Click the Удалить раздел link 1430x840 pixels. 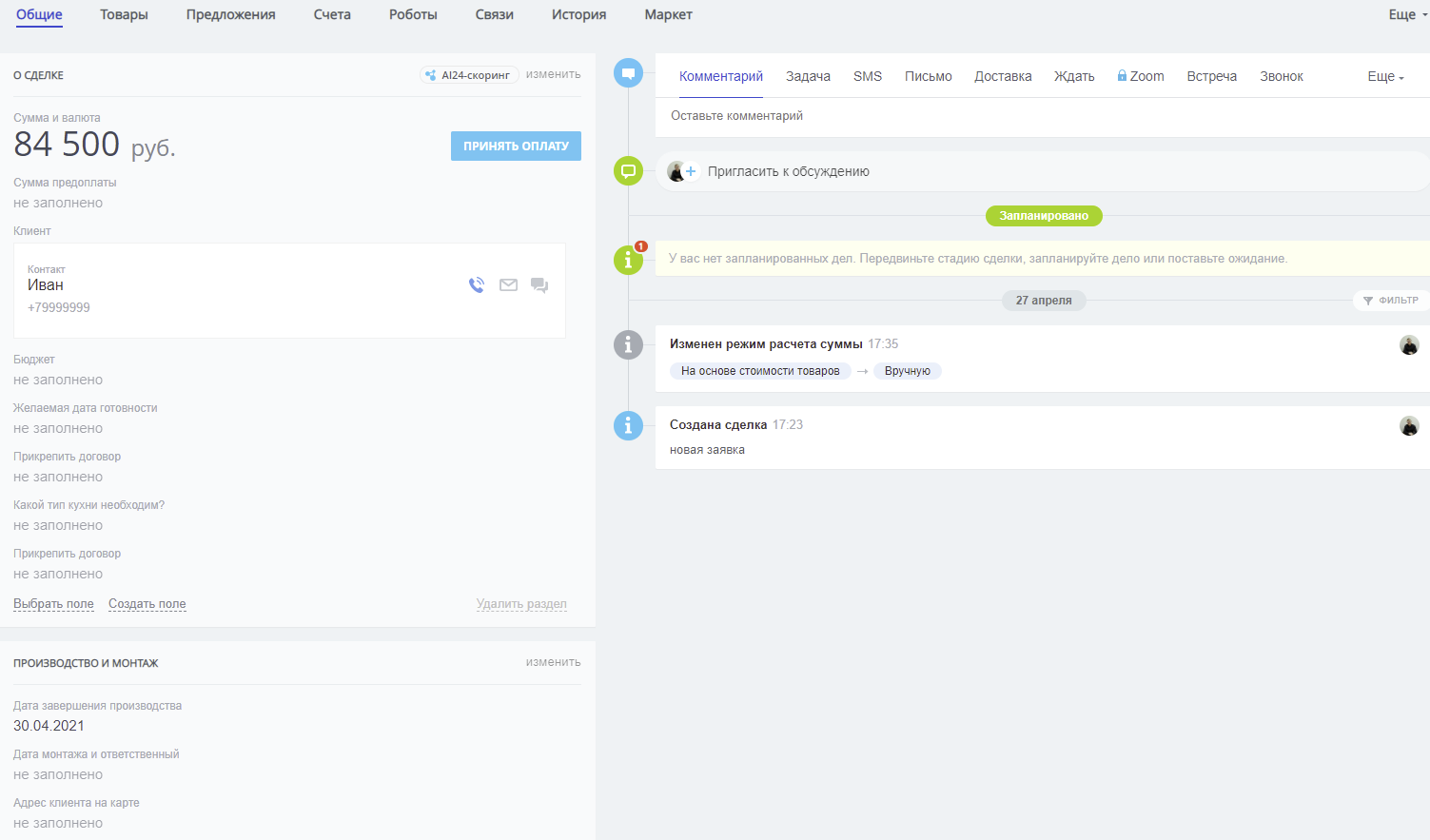click(521, 604)
